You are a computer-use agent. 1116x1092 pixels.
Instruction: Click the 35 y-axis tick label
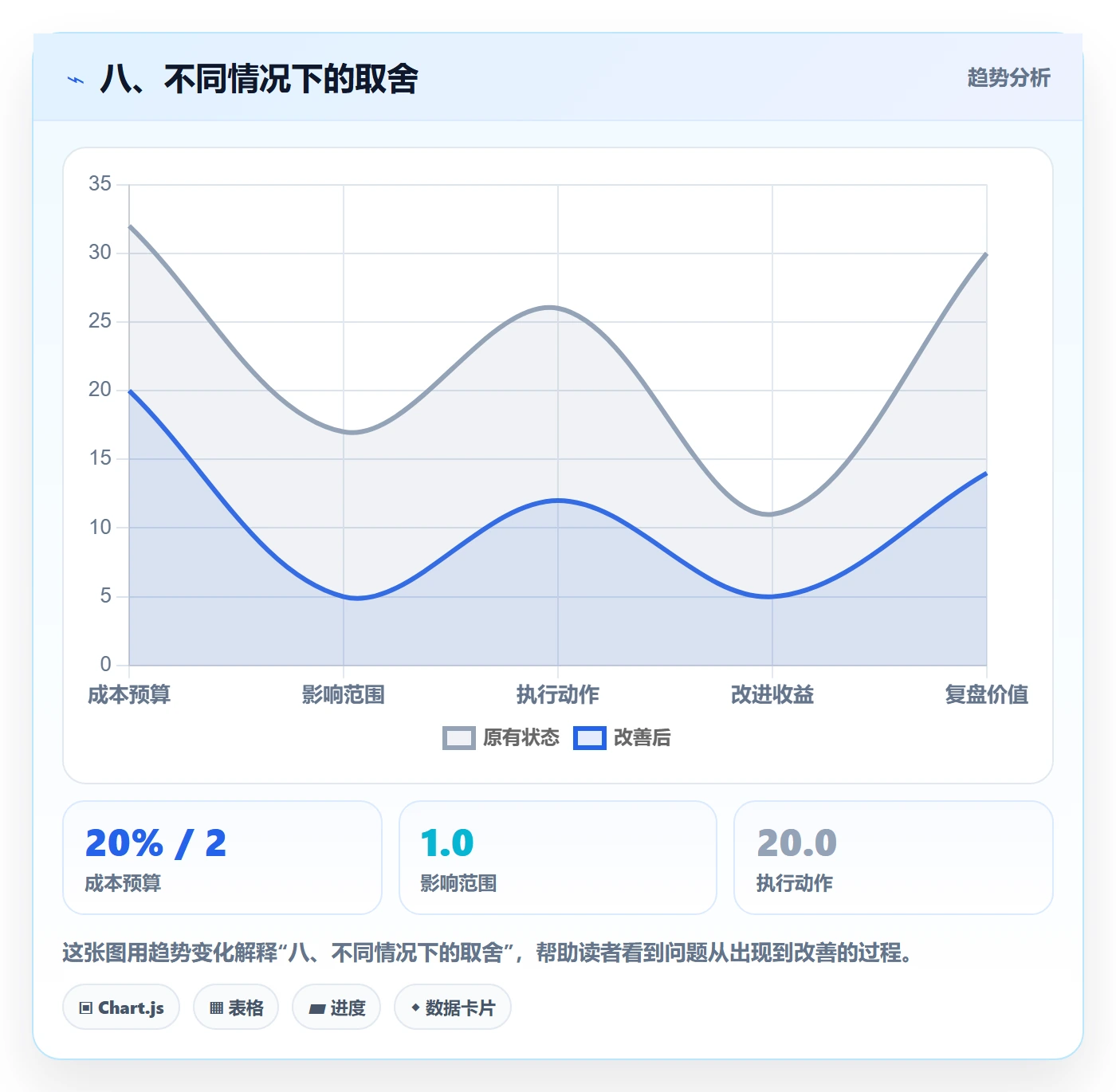tap(100, 184)
